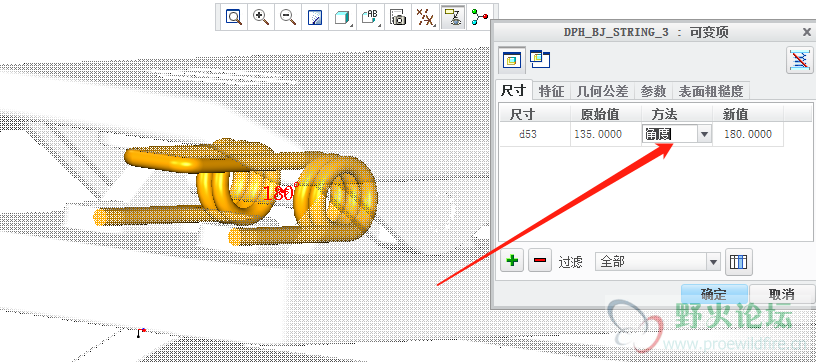Toggle the annotation display icon
Viewport: 816px width, 362px height.
pos(453,17)
